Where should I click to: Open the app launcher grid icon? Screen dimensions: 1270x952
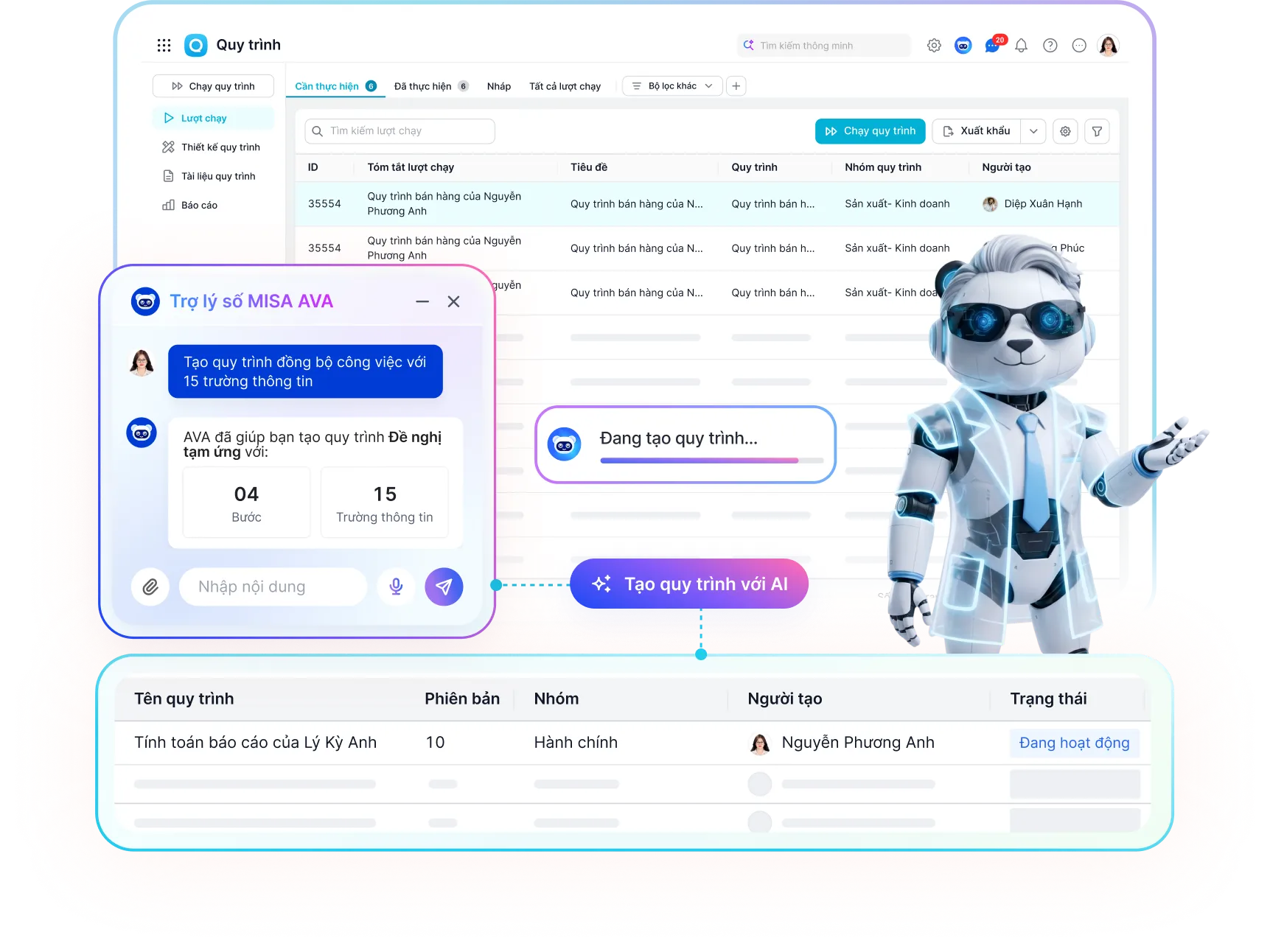(x=164, y=46)
